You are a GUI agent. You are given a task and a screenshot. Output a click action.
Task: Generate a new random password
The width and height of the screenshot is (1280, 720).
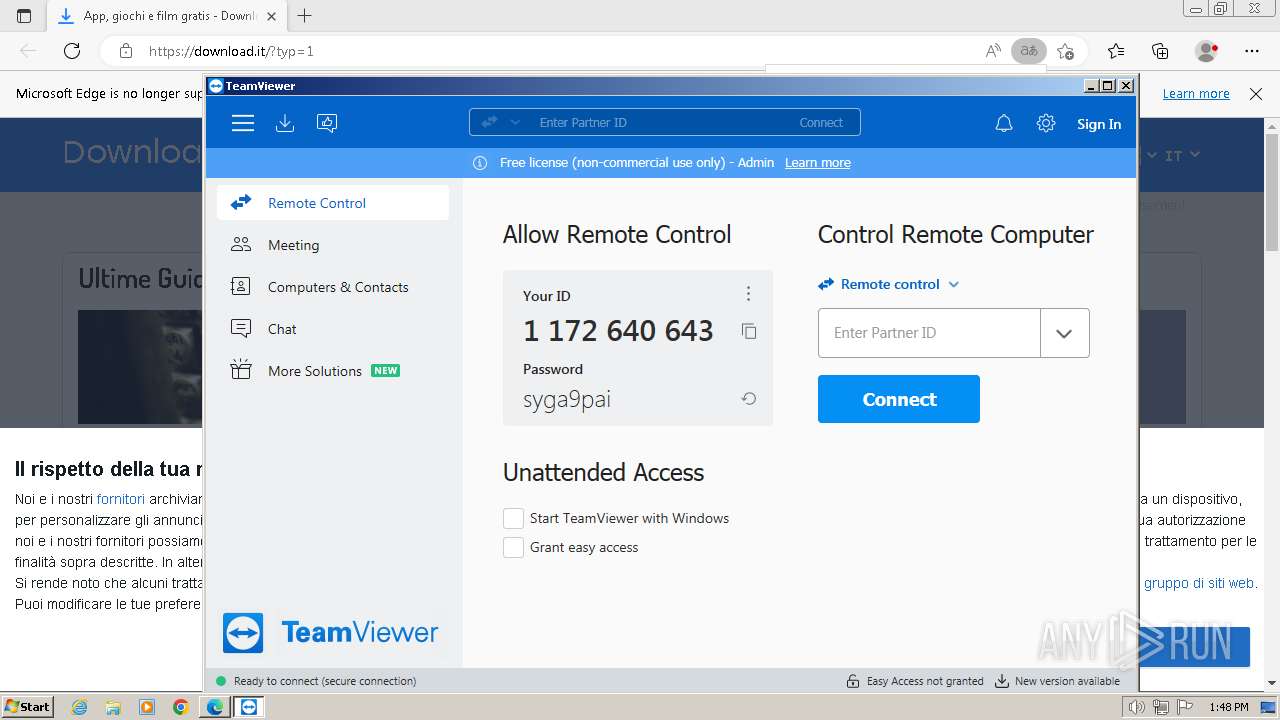pyautogui.click(x=749, y=399)
